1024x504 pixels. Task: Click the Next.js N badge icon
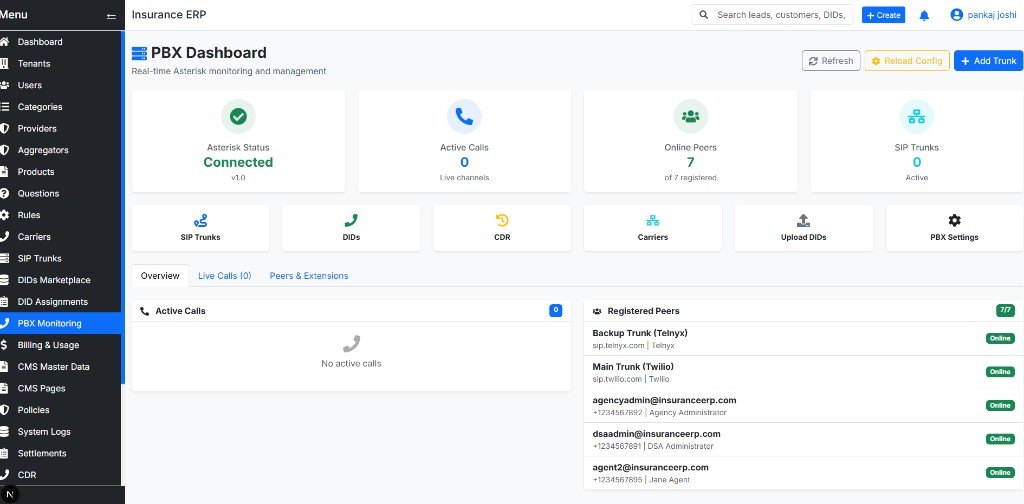pyautogui.click(x=10, y=494)
